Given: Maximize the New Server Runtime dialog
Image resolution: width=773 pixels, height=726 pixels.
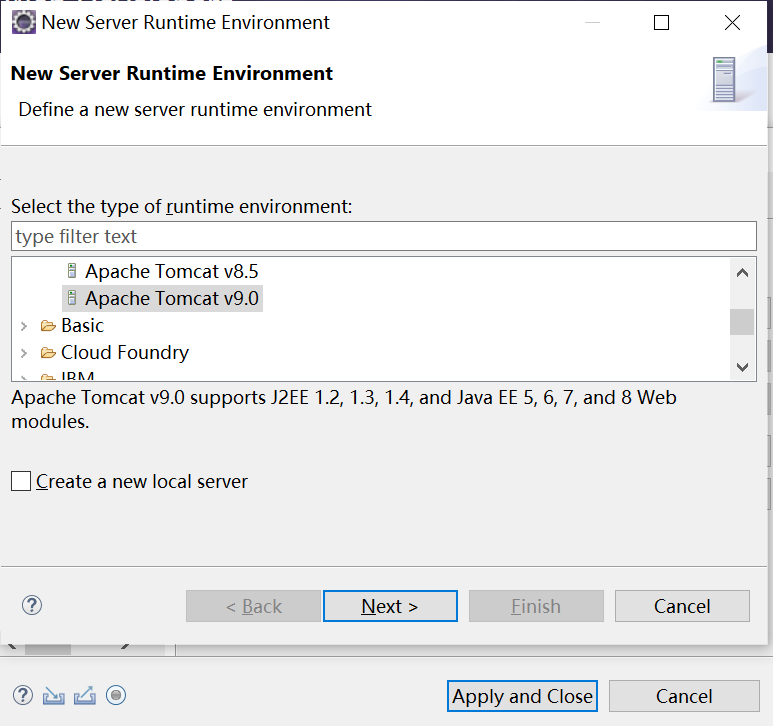Looking at the screenshot, I should pos(662,23).
